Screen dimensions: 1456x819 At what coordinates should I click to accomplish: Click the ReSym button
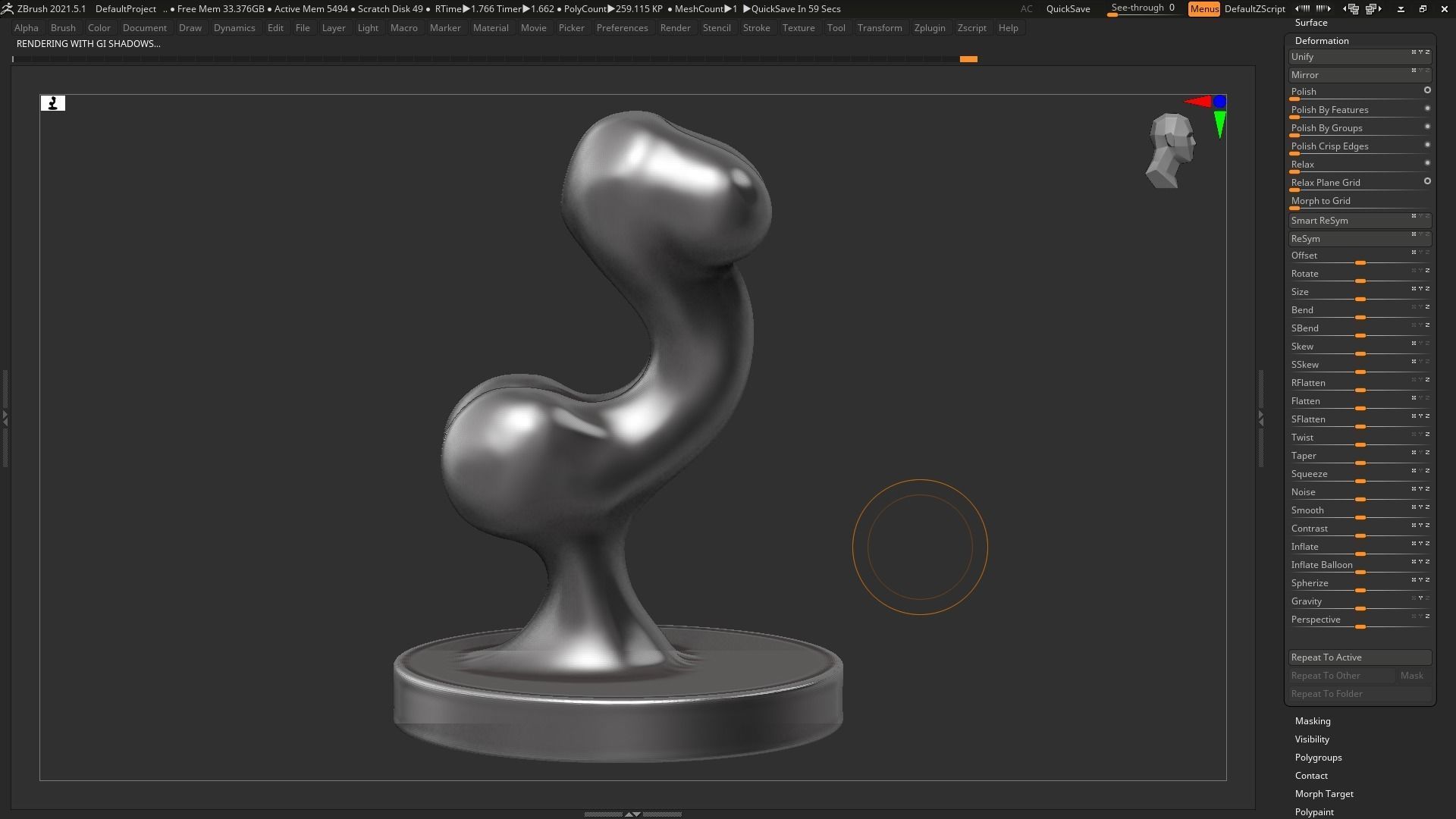click(1360, 239)
